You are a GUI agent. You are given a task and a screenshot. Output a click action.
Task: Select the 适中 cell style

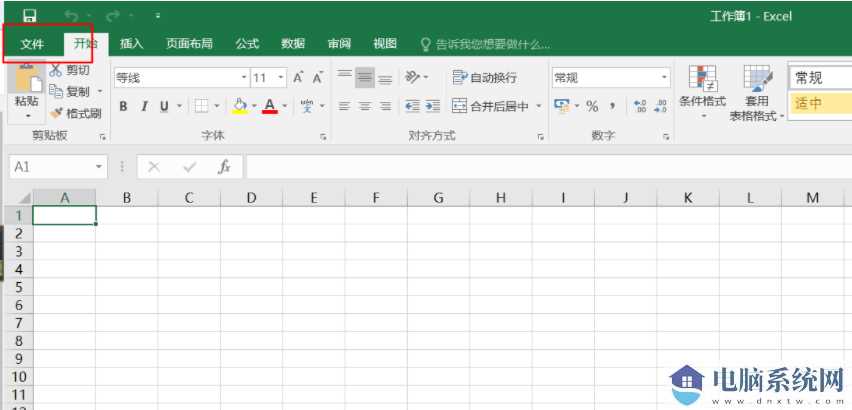pos(820,104)
